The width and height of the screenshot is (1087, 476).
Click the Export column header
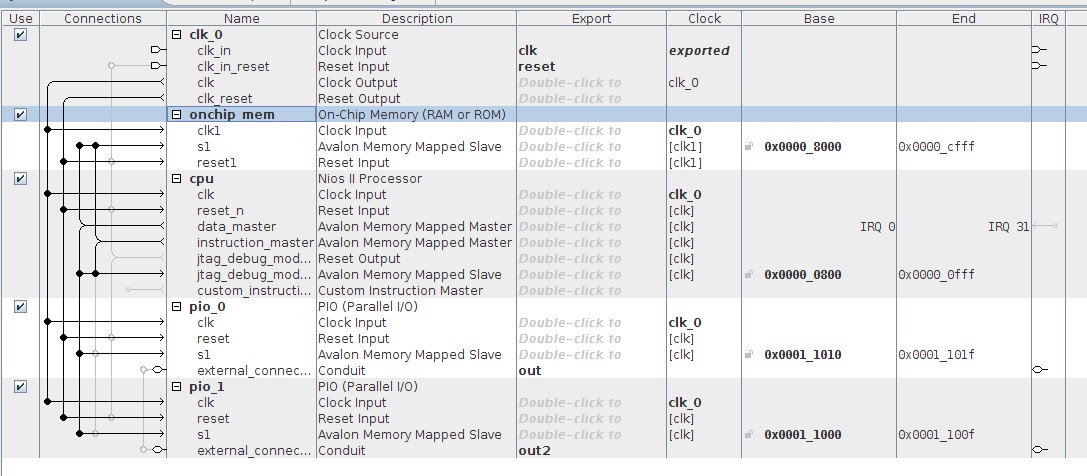(x=591, y=18)
